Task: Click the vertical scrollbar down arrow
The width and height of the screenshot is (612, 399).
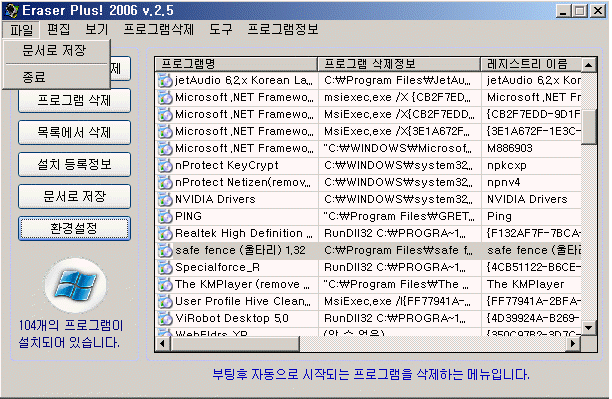Action: tap(589, 327)
